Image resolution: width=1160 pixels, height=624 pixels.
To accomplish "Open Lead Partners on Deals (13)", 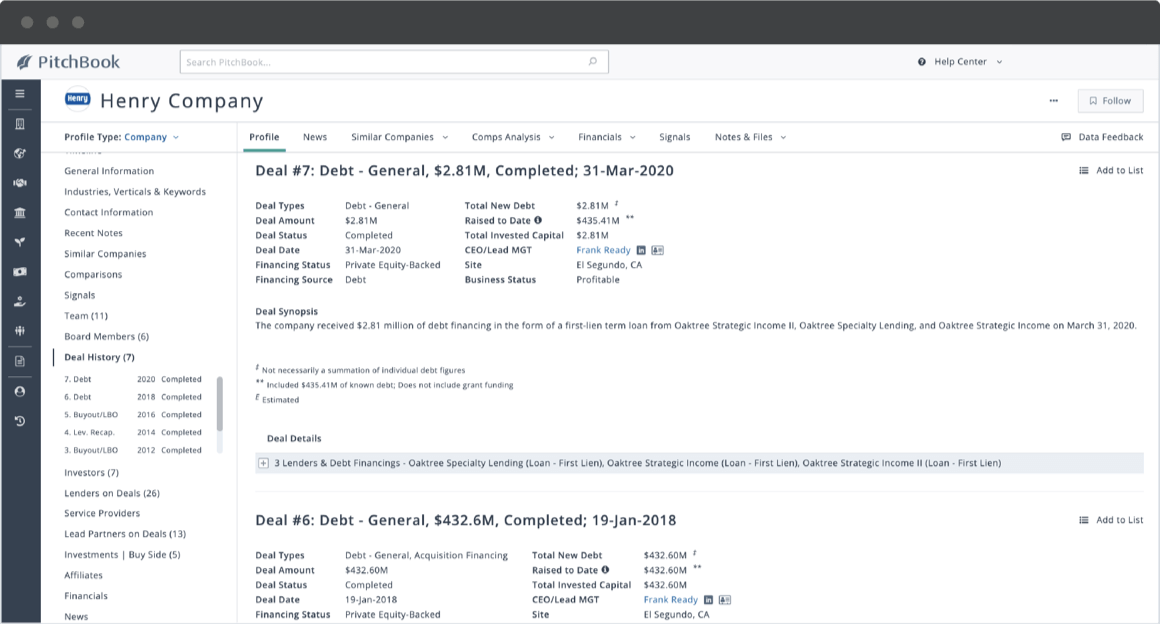I will 125,534.
